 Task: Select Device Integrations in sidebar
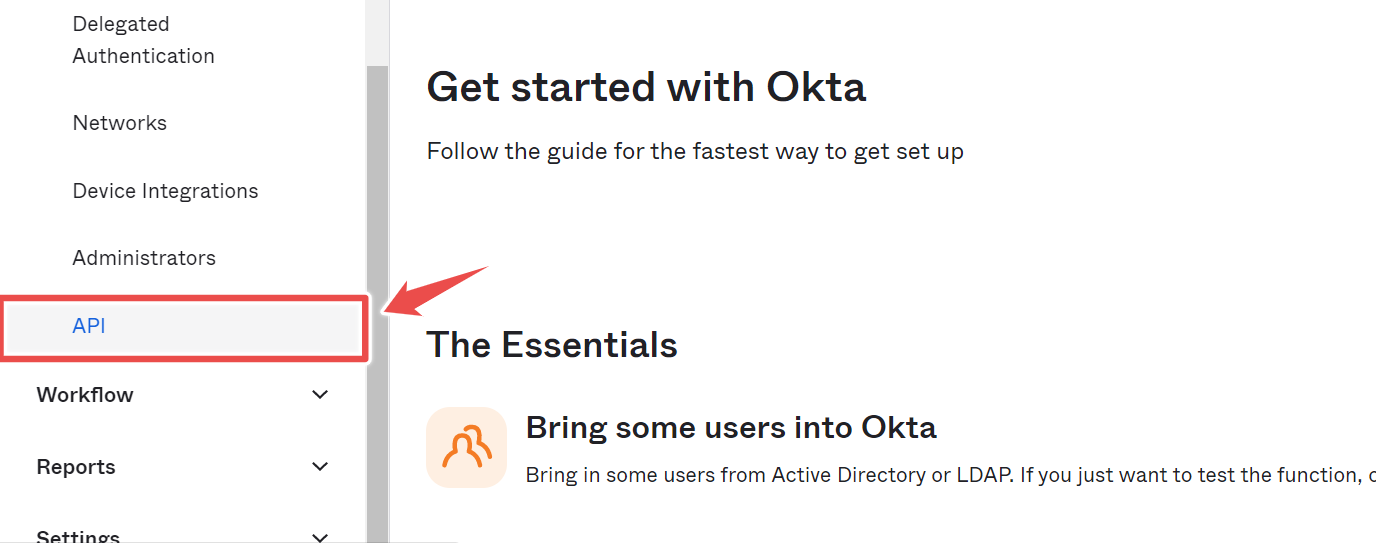point(166,191)
